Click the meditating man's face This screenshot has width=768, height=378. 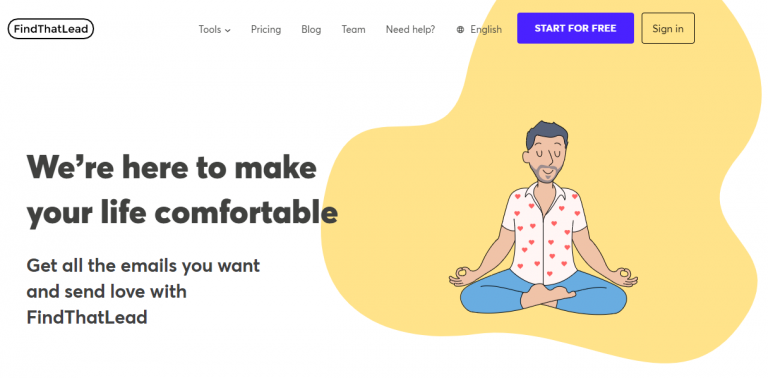click(x=547, y=159)
